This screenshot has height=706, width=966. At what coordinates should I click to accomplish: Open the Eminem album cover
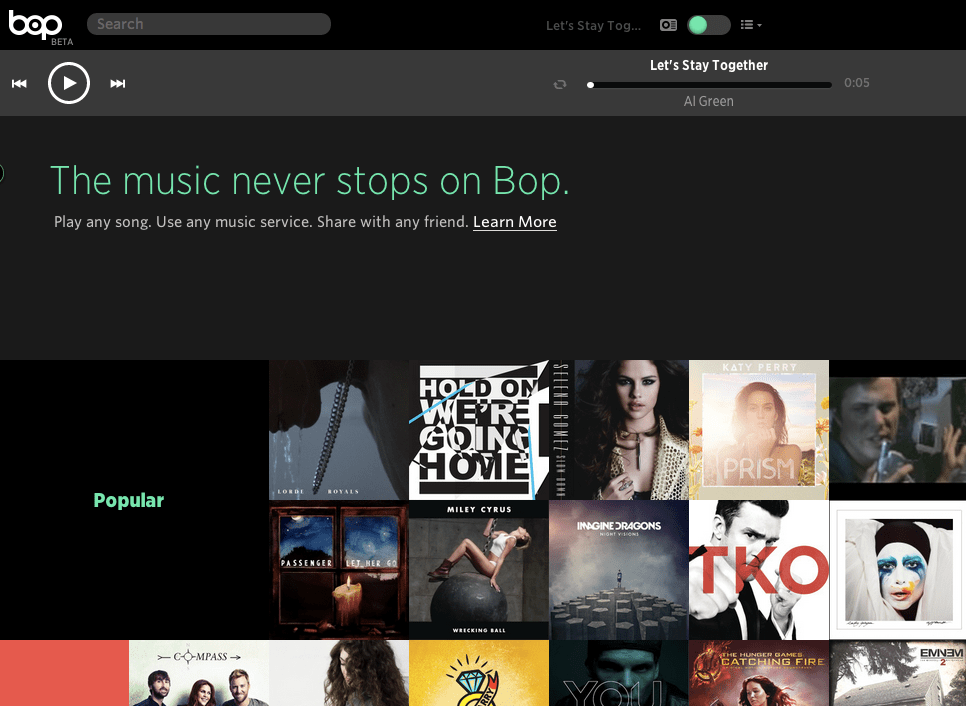pos(898,673)
